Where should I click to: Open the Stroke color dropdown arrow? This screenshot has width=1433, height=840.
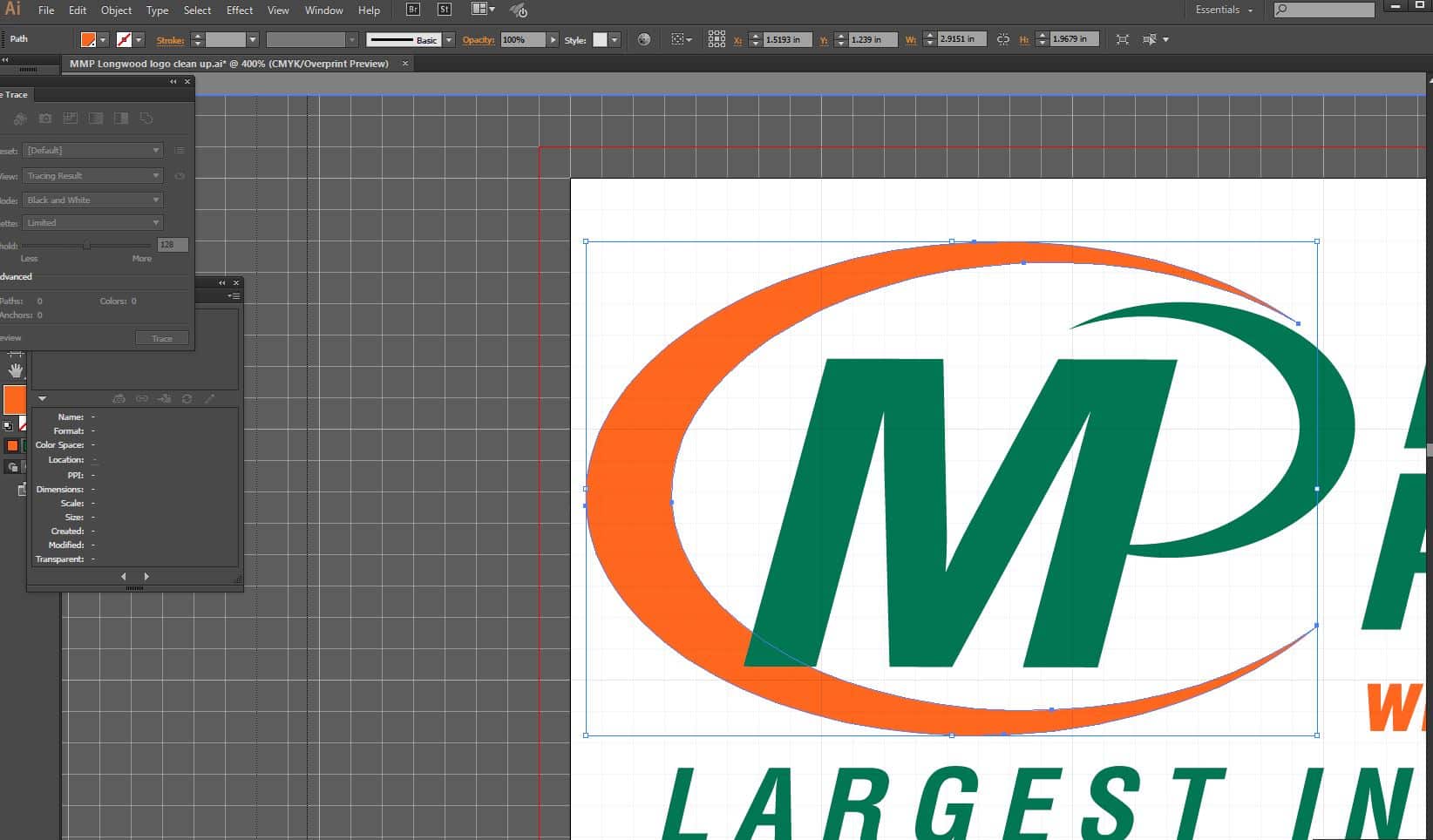(139, 40)
